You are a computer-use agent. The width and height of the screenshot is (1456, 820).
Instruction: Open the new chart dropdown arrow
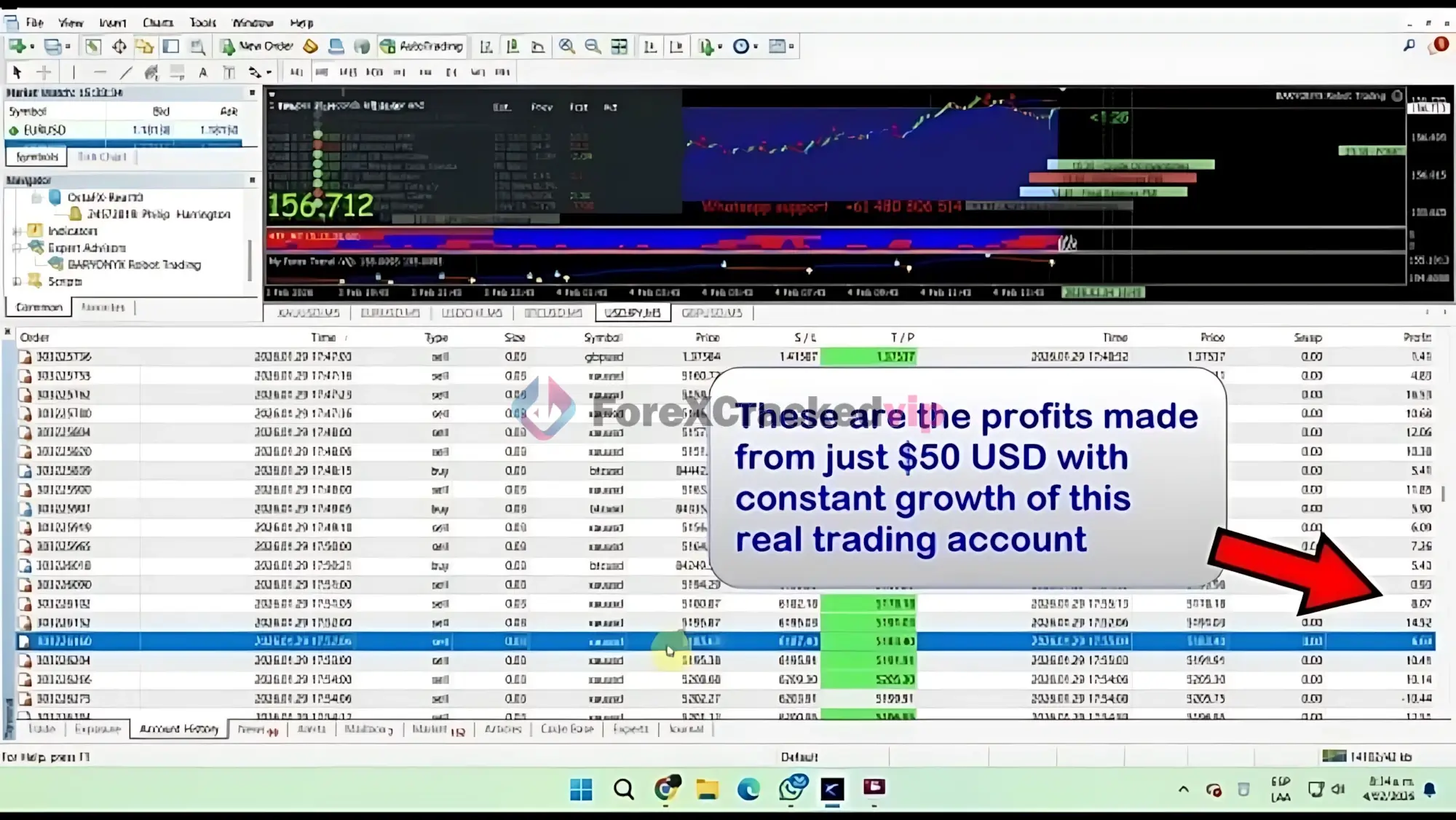(32, 47)
